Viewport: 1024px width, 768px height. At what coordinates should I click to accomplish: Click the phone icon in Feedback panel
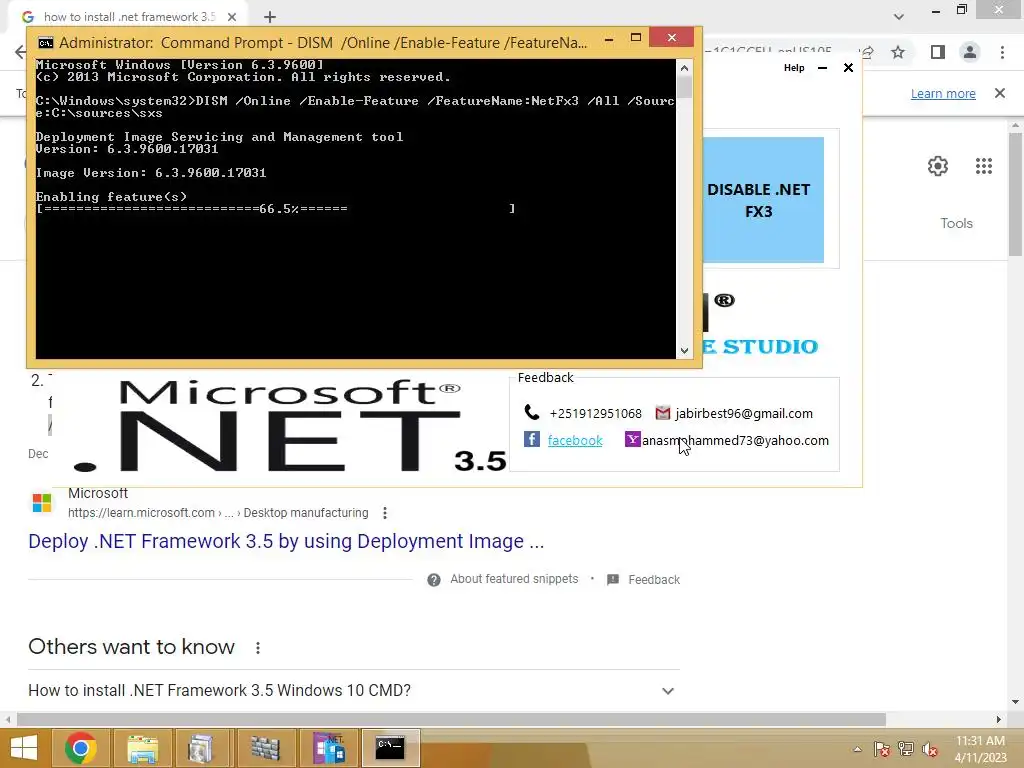click(x=532, y=413)
